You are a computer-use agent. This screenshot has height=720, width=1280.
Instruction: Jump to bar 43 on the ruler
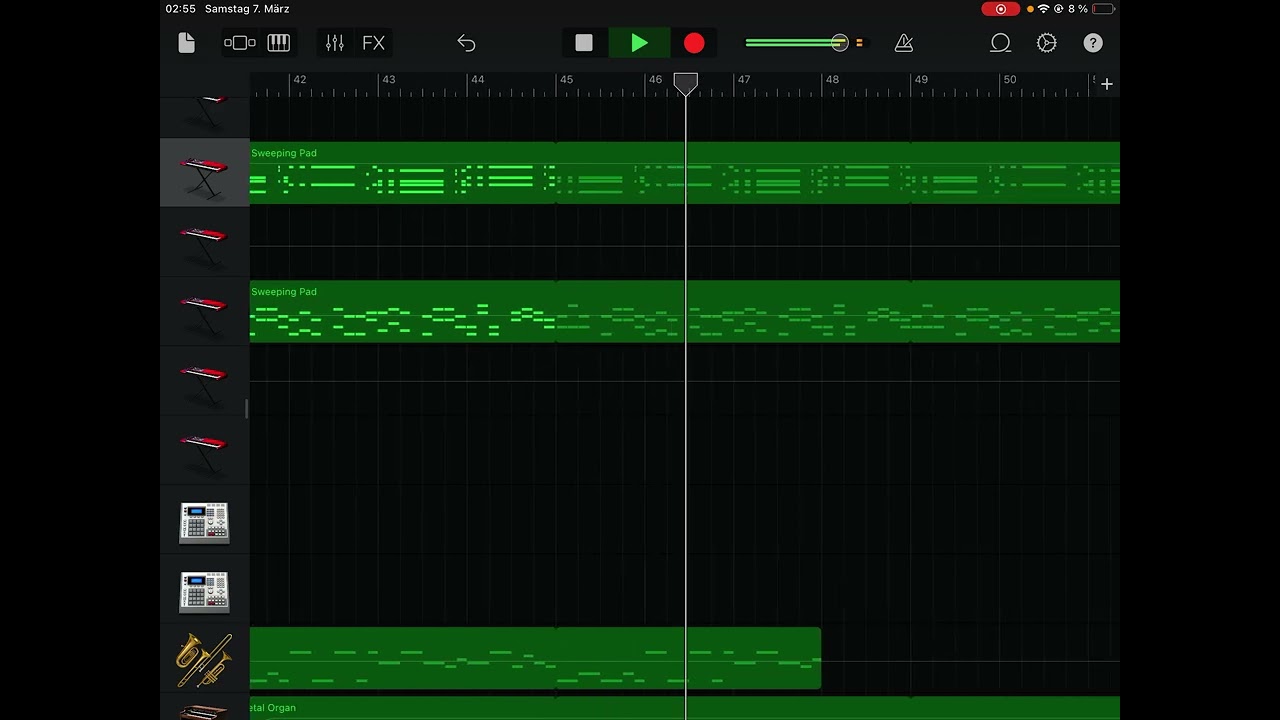[388, 80]
